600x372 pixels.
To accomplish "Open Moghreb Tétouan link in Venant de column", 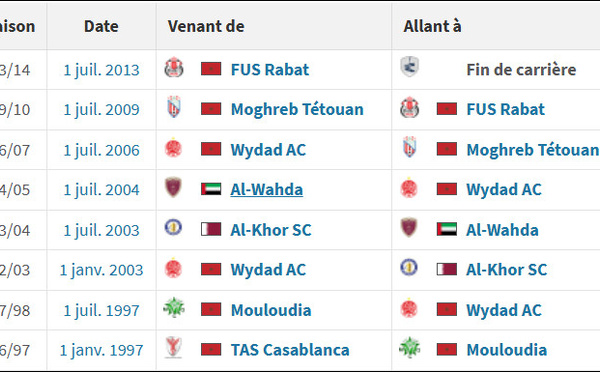I will [297, 109].
